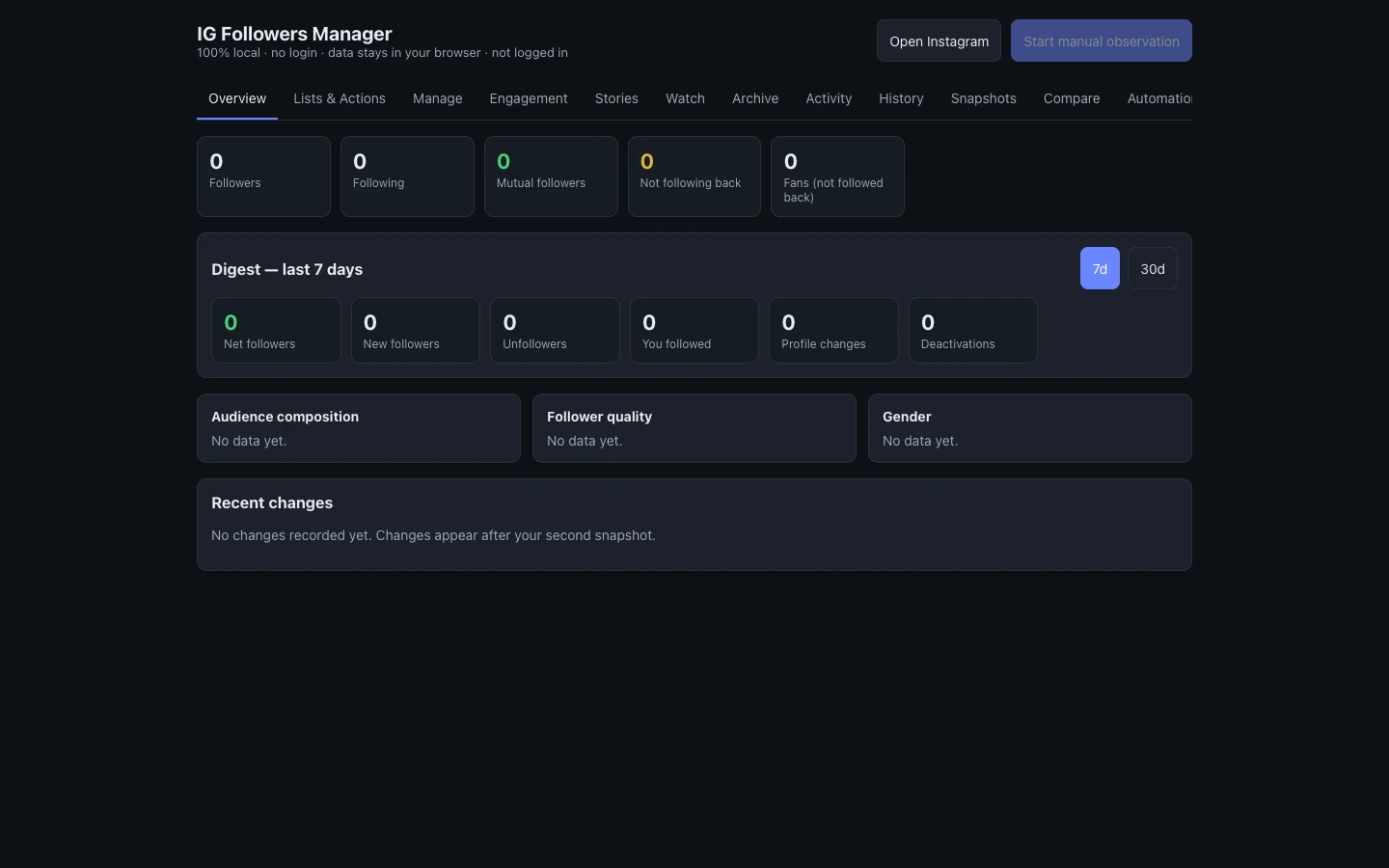The image size is (1389, 868).
Task: Switch digest range to 30d
Action: pos(1153,268)
